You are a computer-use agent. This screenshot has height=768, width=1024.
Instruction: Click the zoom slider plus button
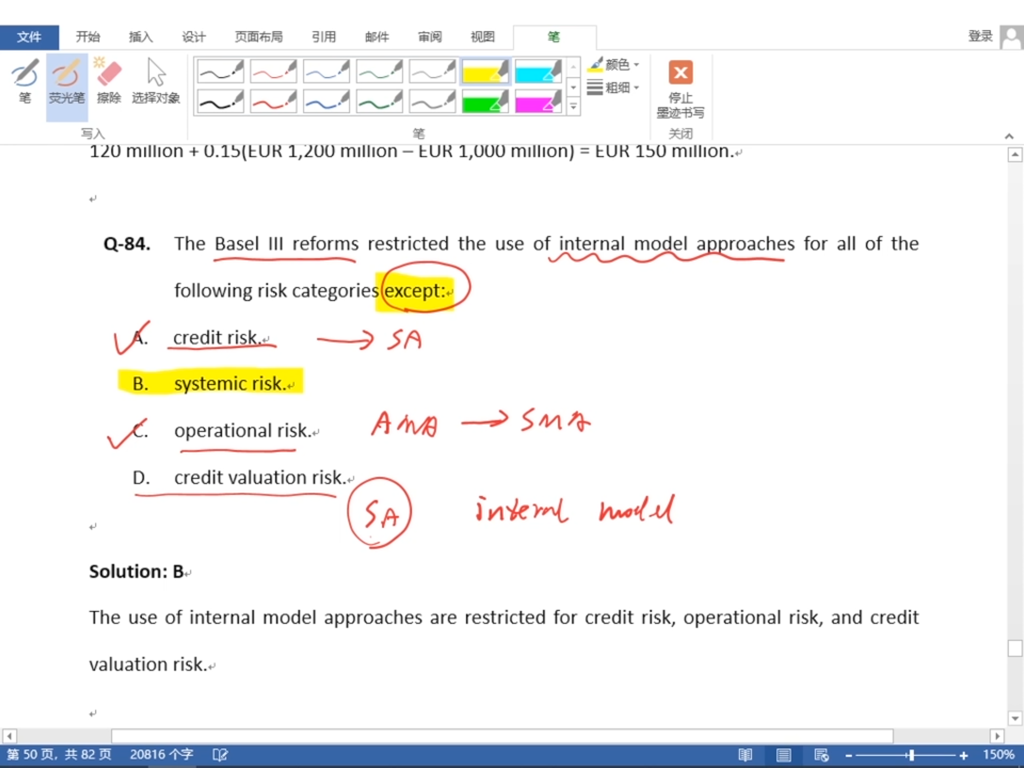tap(964, 755)
